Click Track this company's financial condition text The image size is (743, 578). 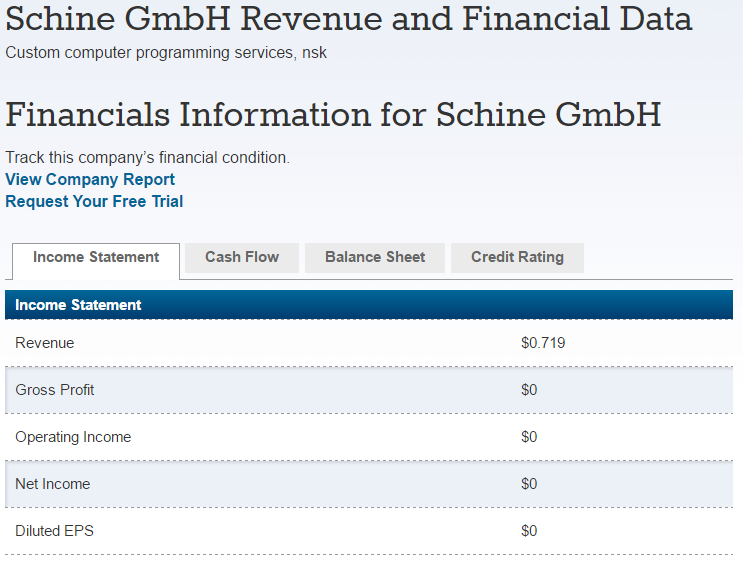[147, 158]
